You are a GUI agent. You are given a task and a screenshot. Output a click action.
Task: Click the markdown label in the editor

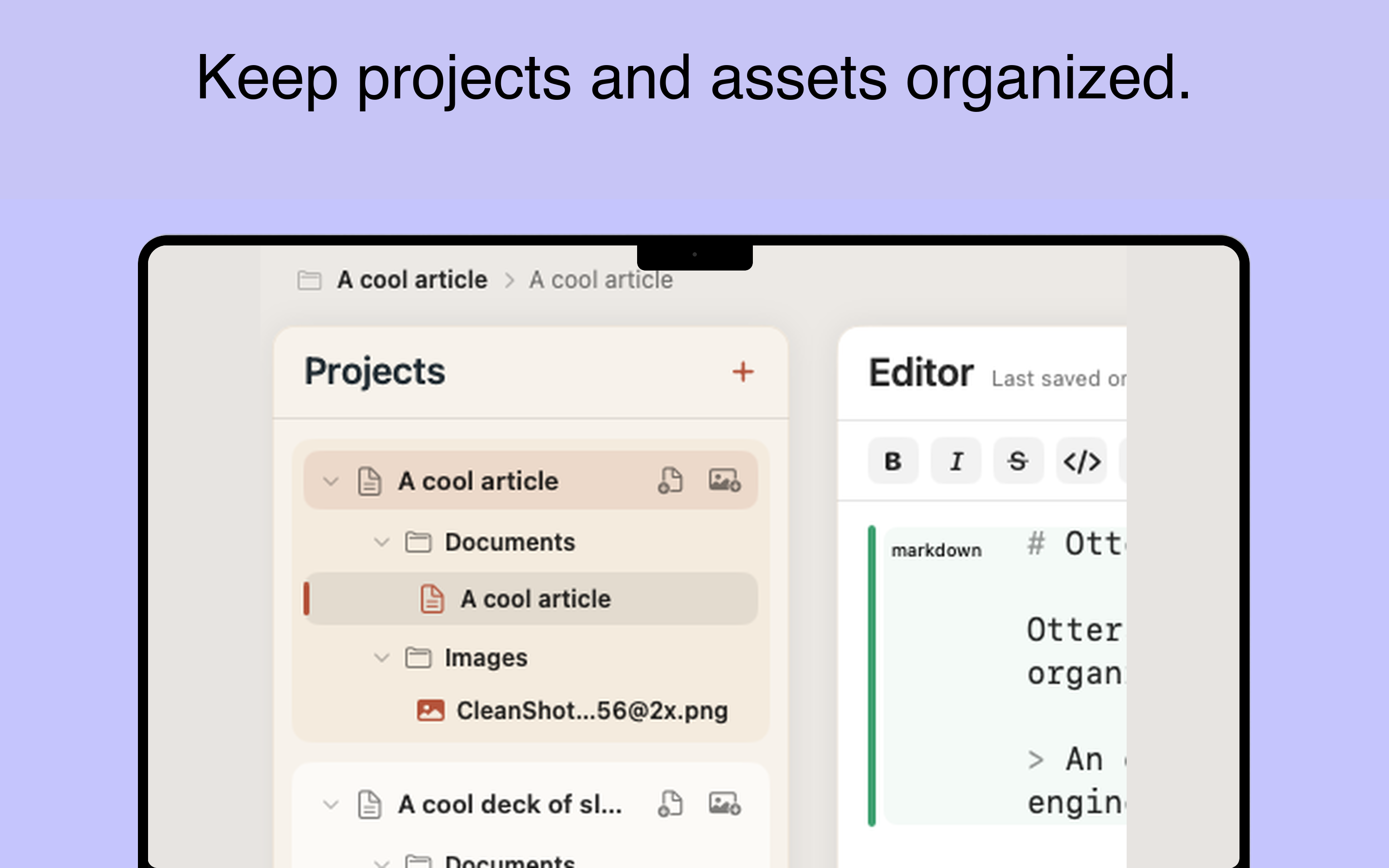[x=936, y=550]
